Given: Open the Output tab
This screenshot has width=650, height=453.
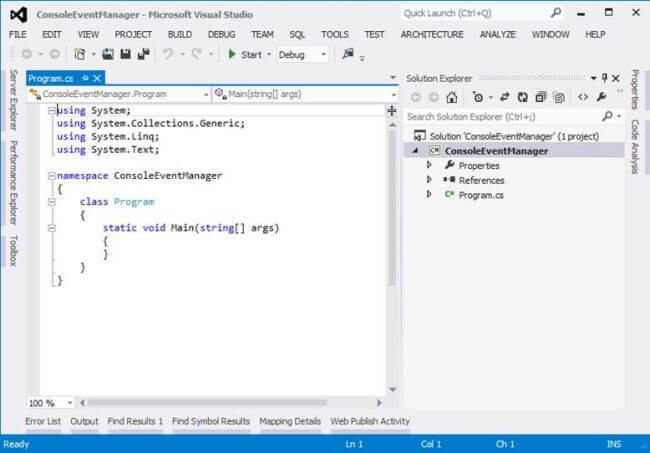Looking at the screenshot, I should pyautogui.click(x=84, y=421).
